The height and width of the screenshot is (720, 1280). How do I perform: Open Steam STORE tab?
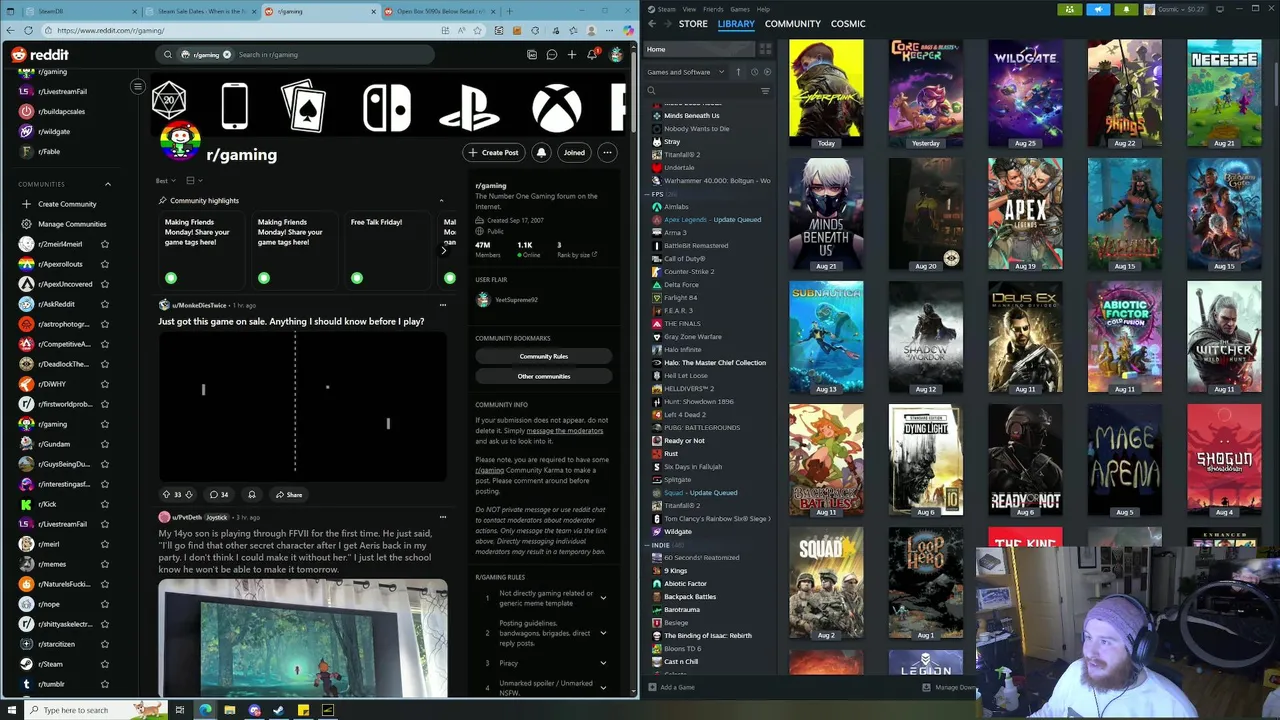click(693, 23)
